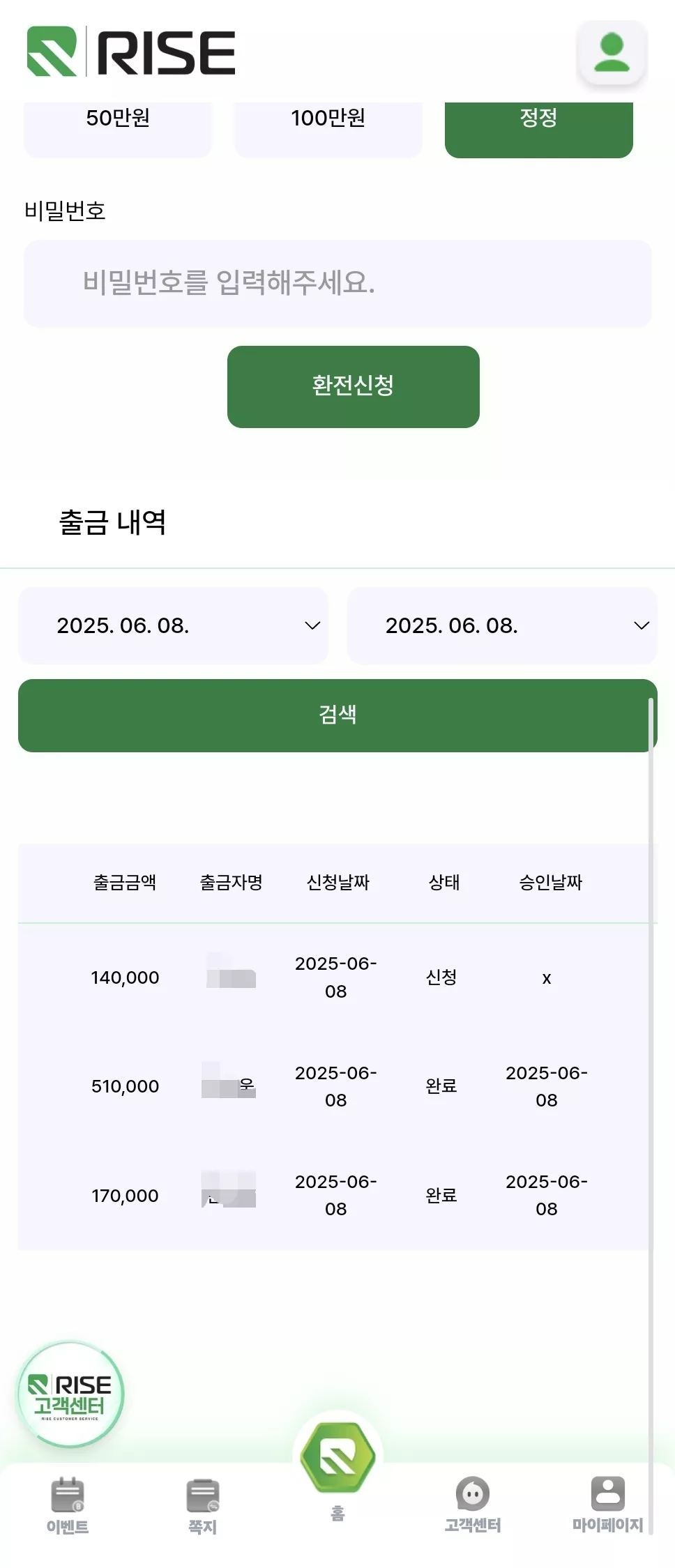Submit the 환전신청 button

tap(354, 386)
